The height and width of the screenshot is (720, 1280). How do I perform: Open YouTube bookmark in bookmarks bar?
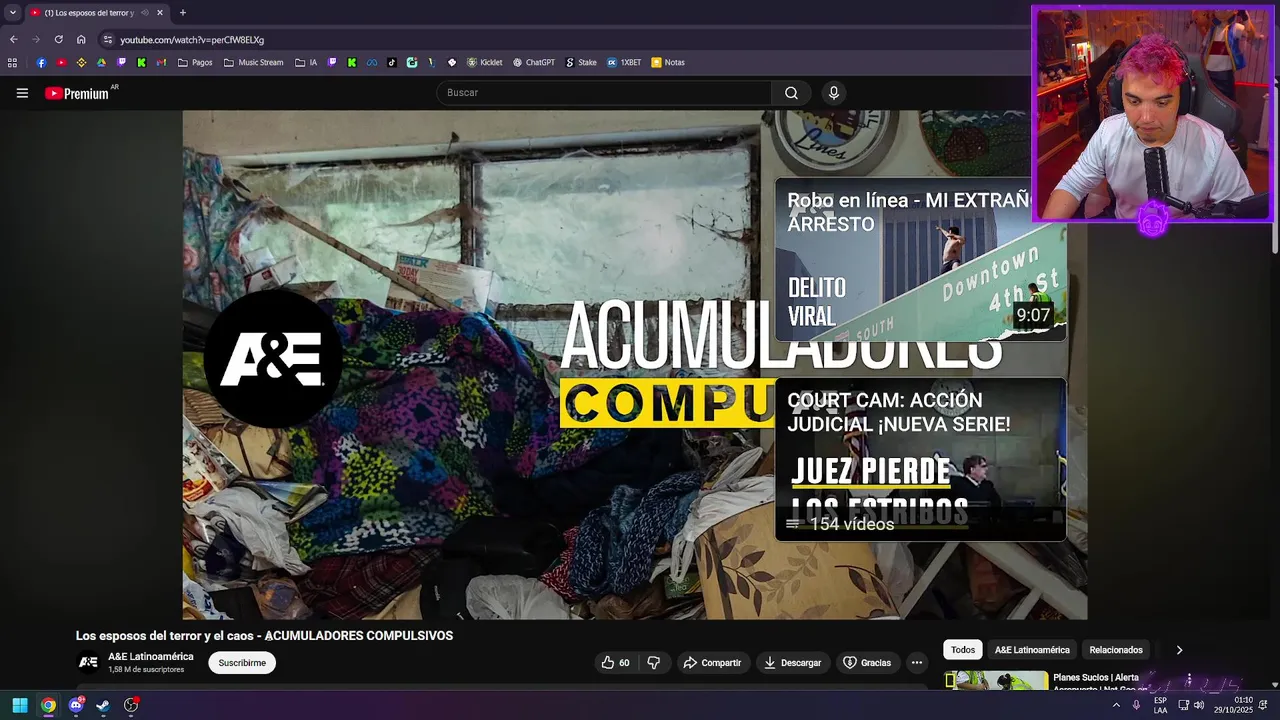pos(61,62)
